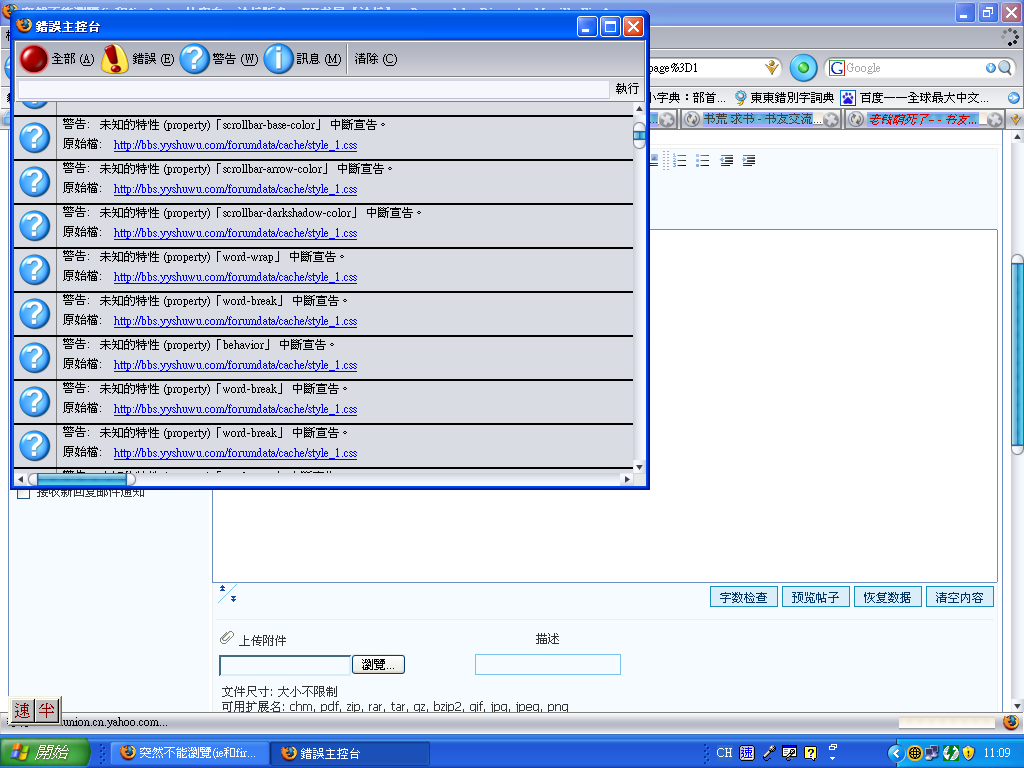Click Error Console horizontal scroll-right arrow
Viewport: 1024px width, 768px height.
[x=627, y=479]
